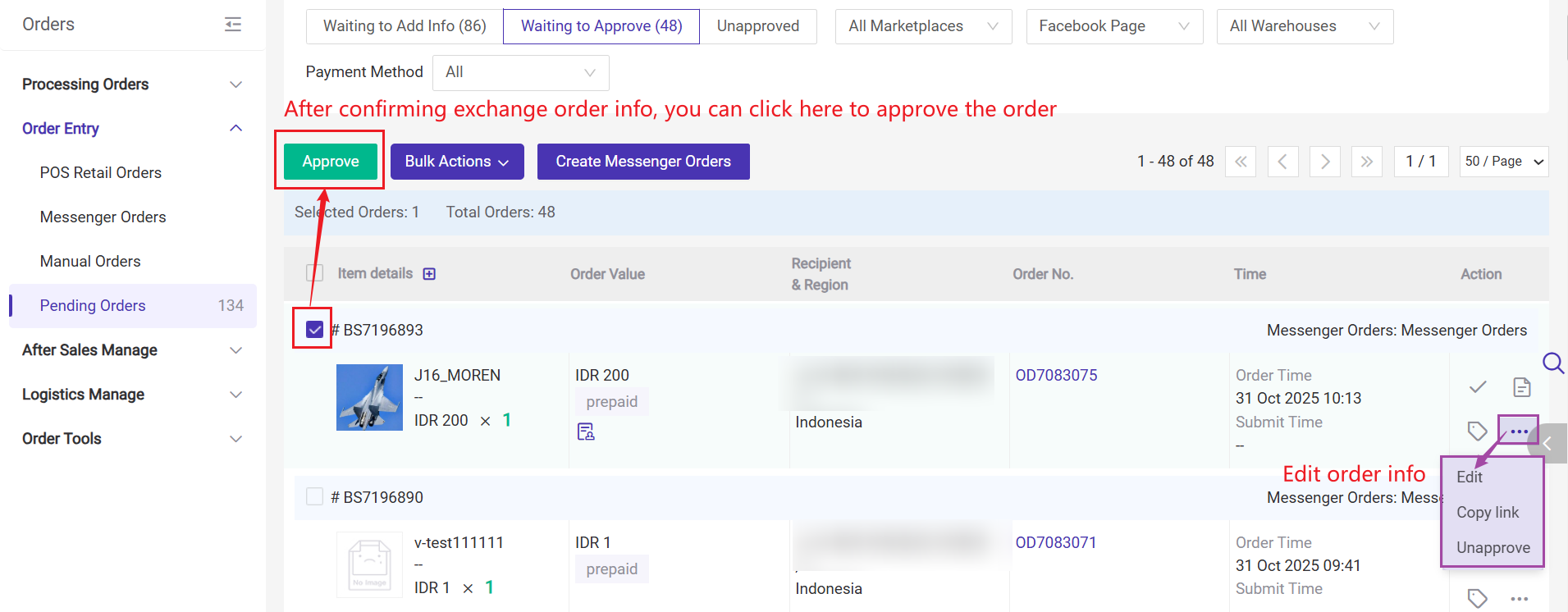Click the green Approve button
The height and width of the screenshot is (612, 1568).
(x=331, y=162)
